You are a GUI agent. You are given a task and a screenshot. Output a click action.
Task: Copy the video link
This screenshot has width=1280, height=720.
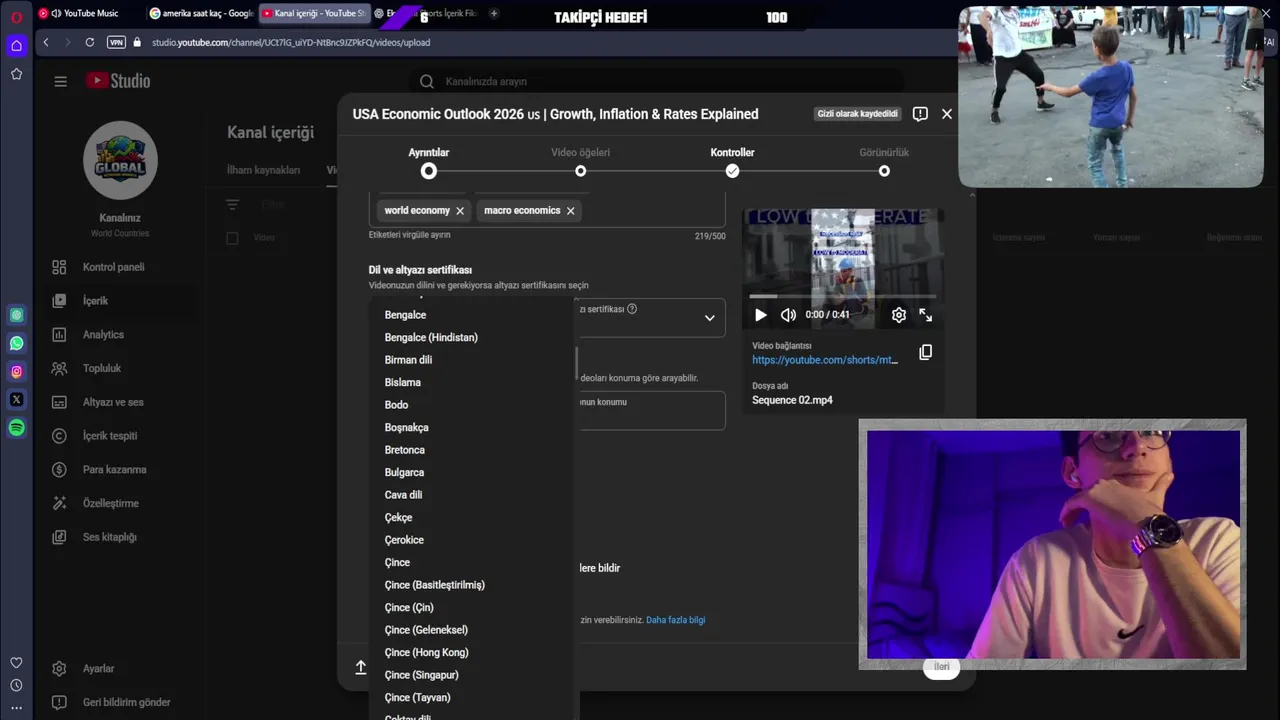(x=926, y=352)
